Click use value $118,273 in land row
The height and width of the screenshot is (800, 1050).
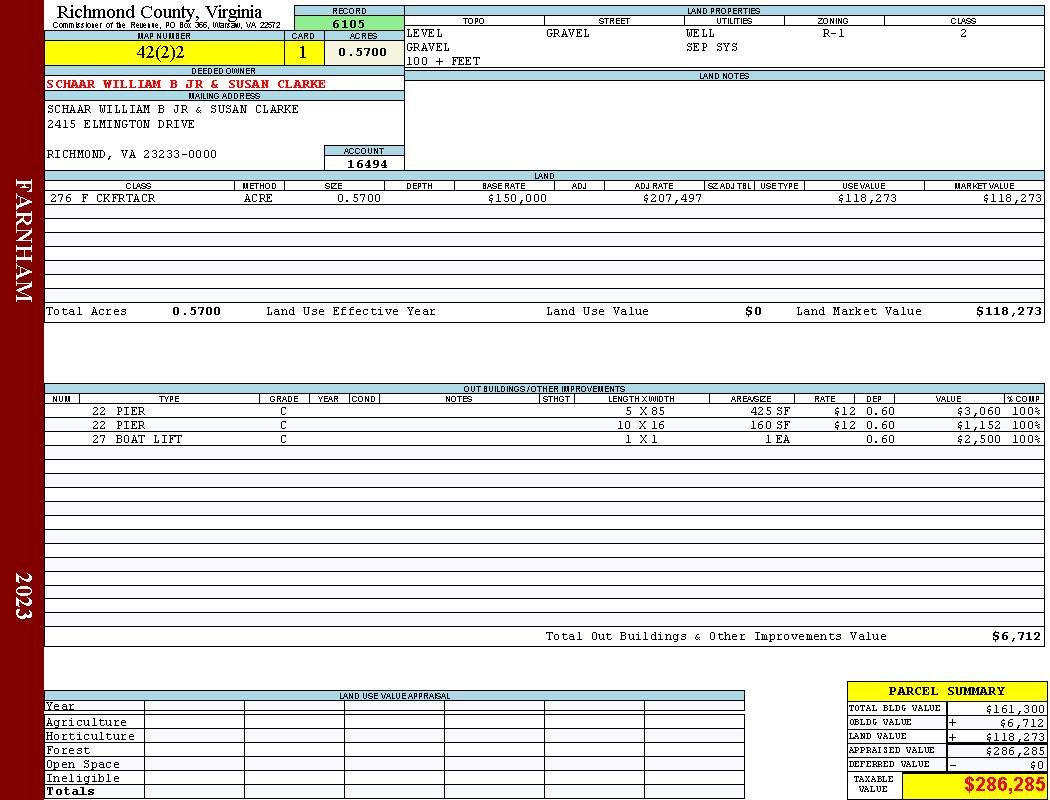[x=867, y=198]
